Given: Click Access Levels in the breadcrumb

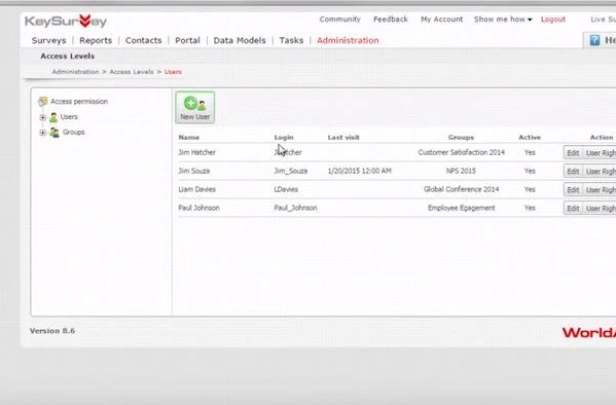Looking at the screenshot, I should point(131,72).
